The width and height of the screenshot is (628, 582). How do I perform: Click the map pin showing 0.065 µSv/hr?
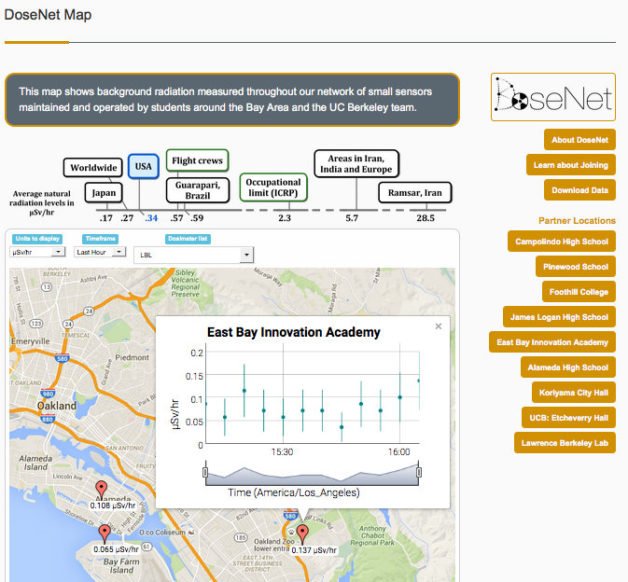105,533
